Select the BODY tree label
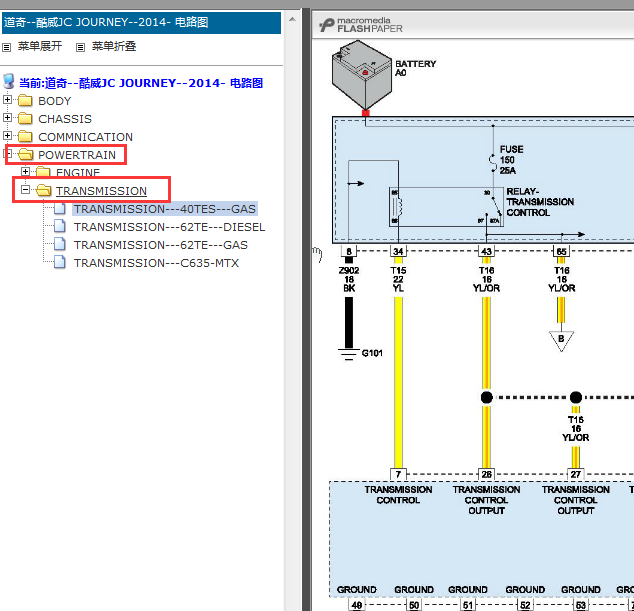The image size is (634, 611). pyautogui.click(x=55, y=101)
